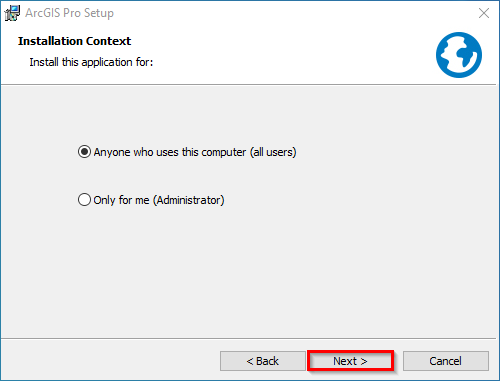The height and width of the screenshot is (381, 500).
Task: Select the Only for me radio circle
Action: click(84, 200)
